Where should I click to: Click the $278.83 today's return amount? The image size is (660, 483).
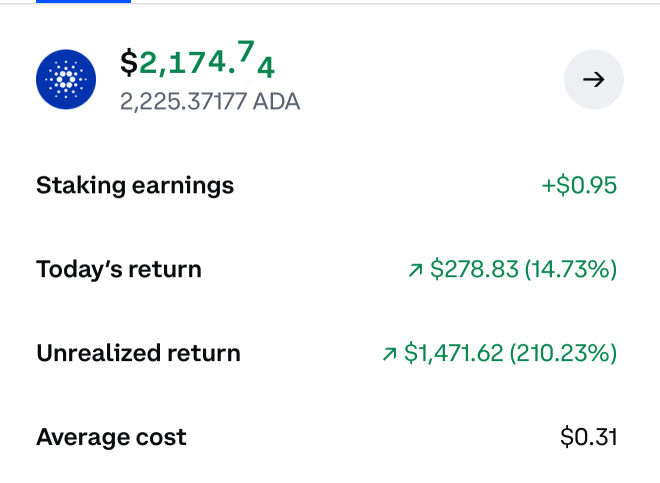coord(474,269)
